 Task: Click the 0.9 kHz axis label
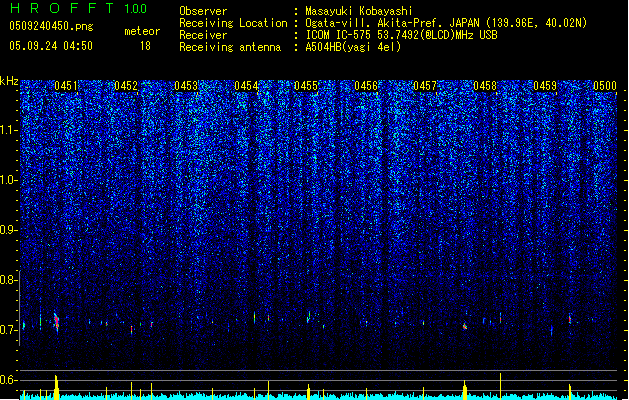coord(8,230)
